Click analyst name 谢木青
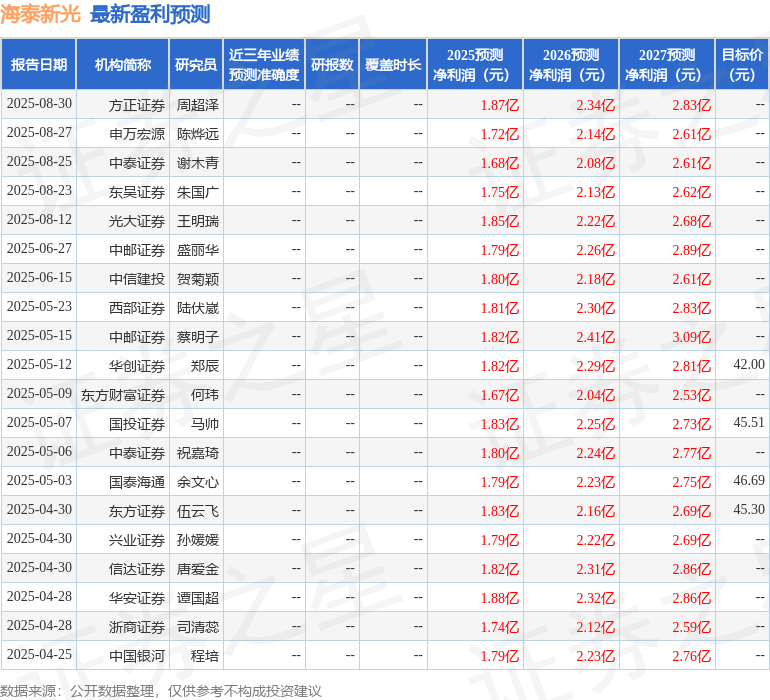The image size is (770, 700). pyautogui.click(x=197, y=163)
